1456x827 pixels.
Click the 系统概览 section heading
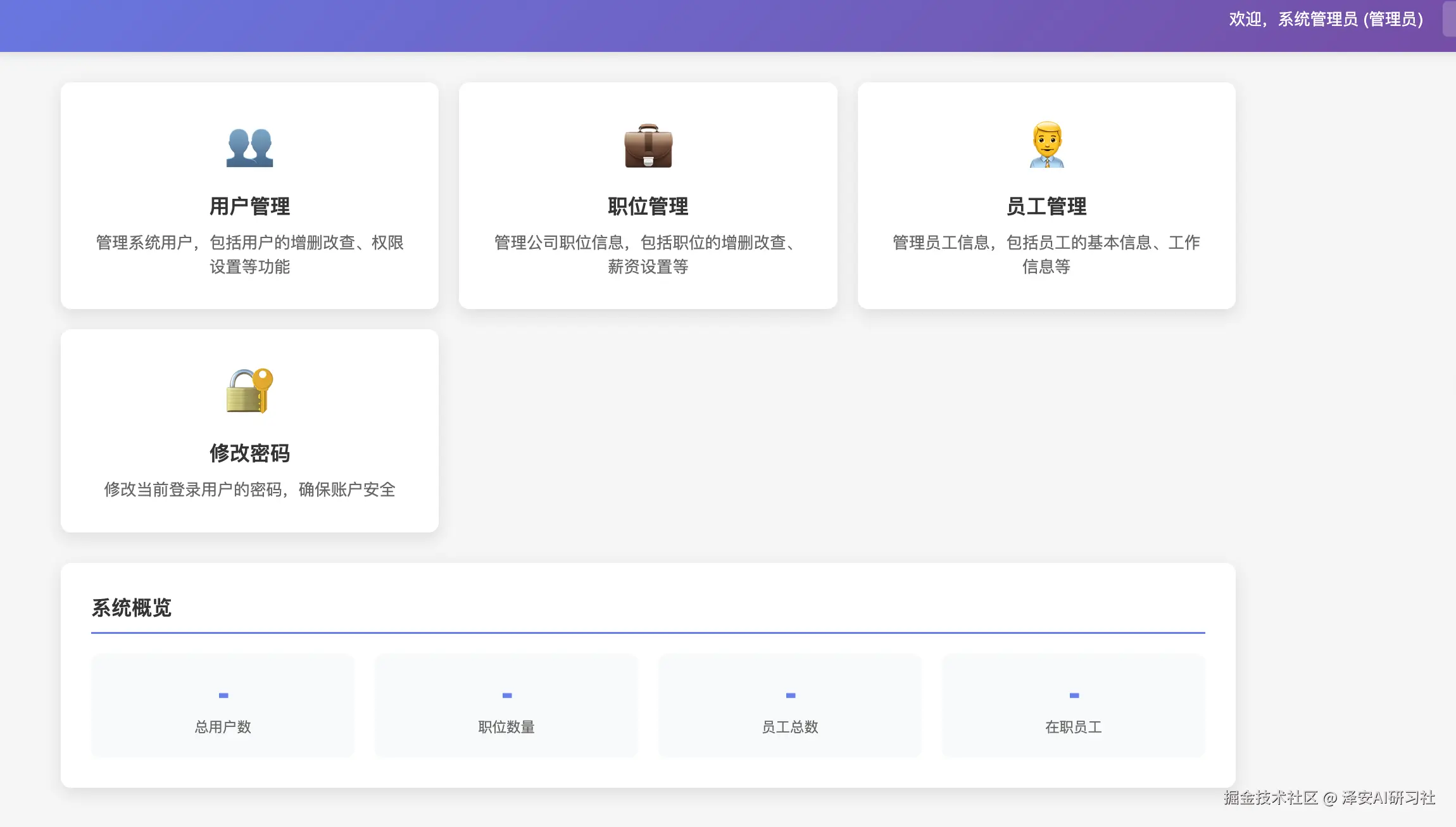tap(132, 608)
